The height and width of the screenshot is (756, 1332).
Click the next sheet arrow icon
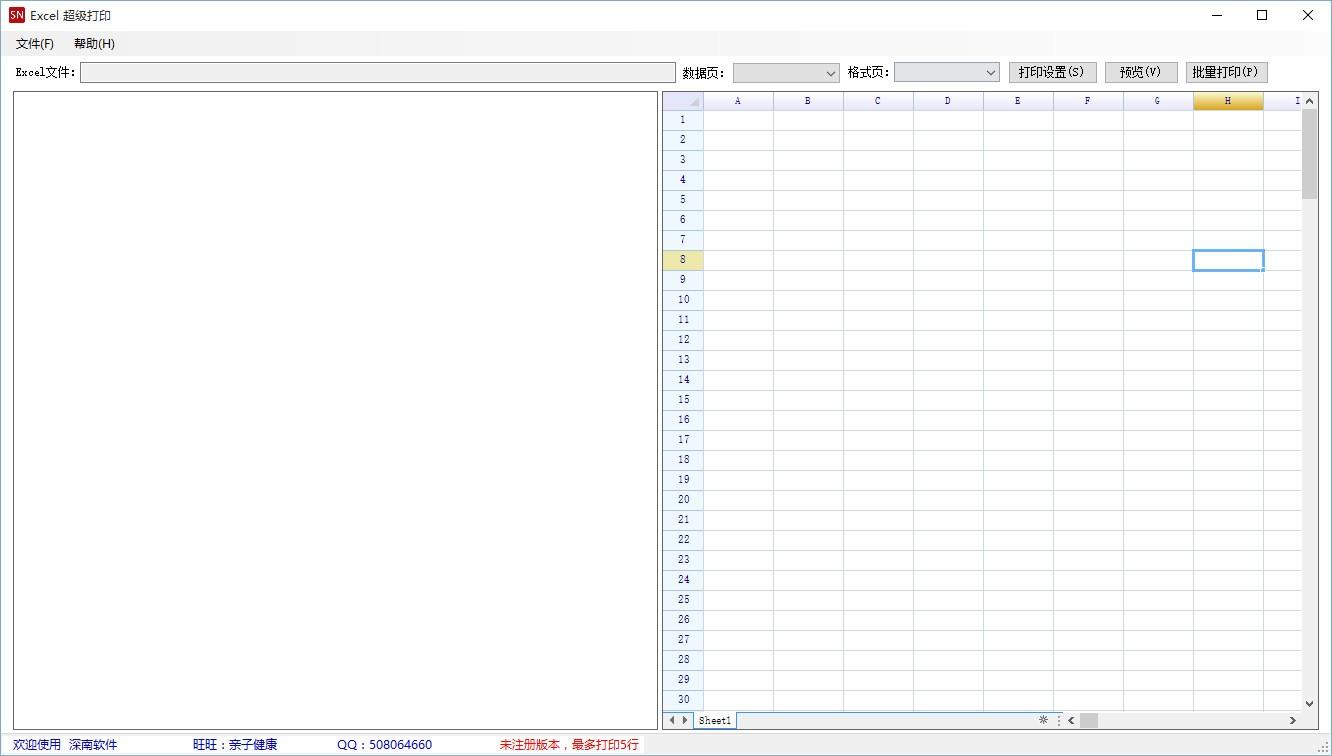pyautogui.click(x=685, y=720)
